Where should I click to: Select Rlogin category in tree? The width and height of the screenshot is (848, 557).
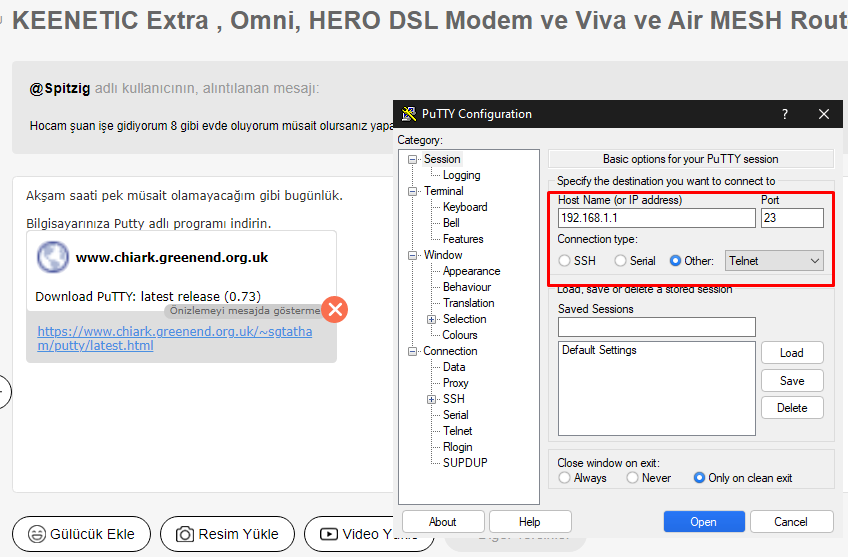pos(458,447)
